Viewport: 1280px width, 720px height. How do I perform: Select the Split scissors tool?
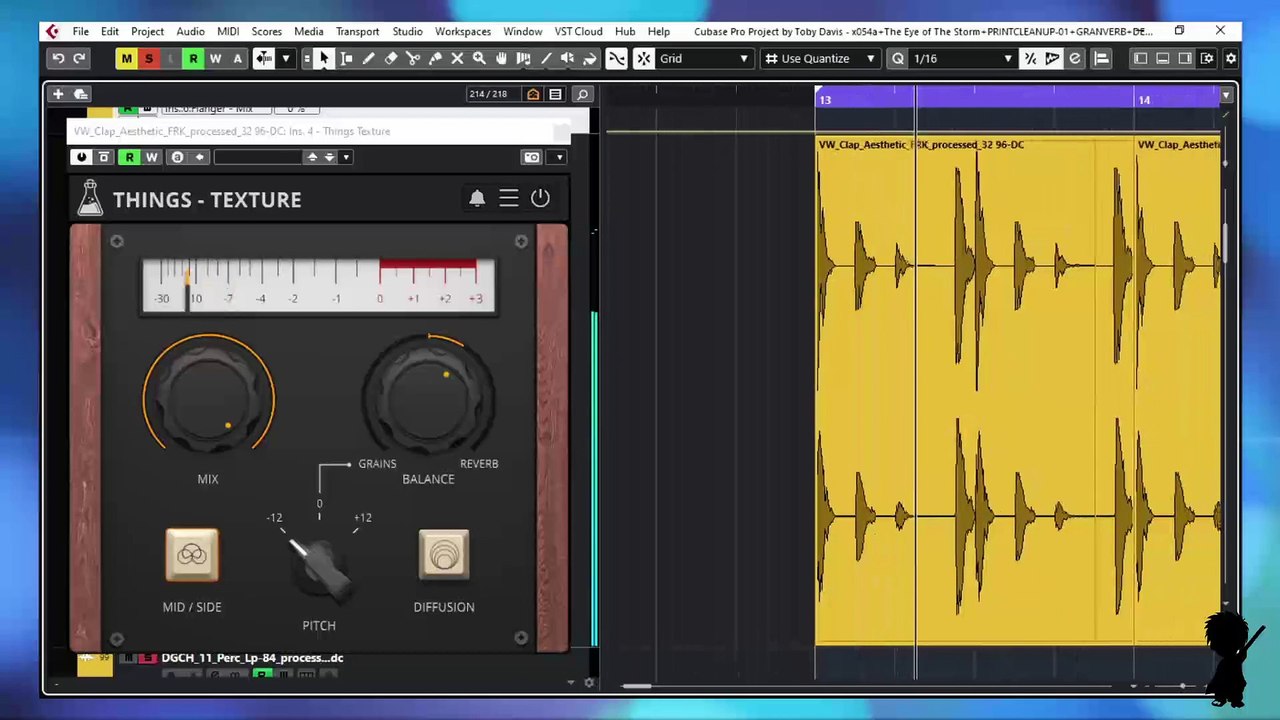413,59
